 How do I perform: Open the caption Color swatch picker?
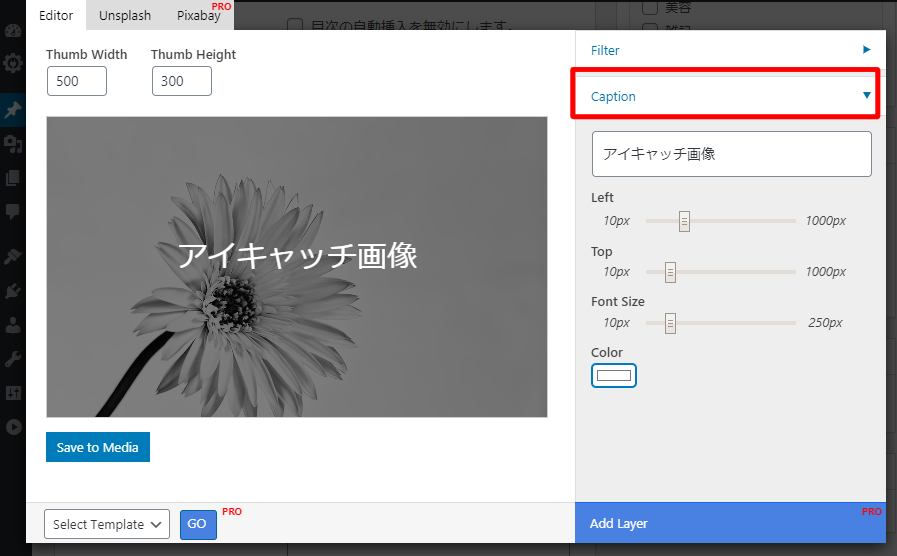click(614, 376)
